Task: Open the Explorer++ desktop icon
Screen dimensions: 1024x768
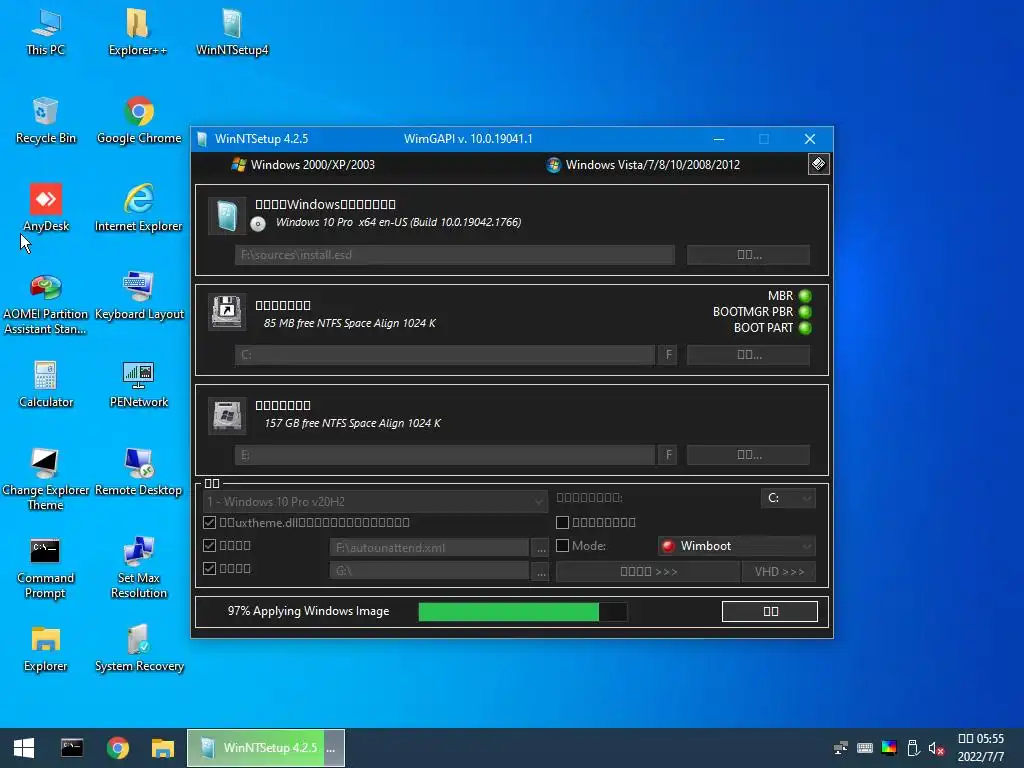Action: pyautogui.click(x=138, y=33)
